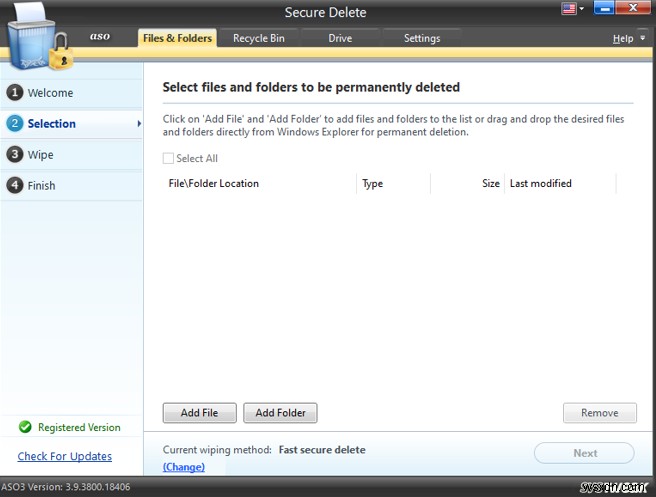The width and height of the screenshot is (656, 497).
Task: Click the Remove button
Action: click(x=600, y=412)
